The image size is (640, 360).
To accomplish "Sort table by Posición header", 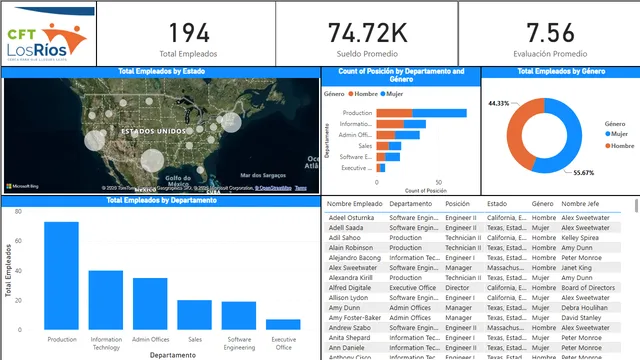I will (x=457, y=204).
